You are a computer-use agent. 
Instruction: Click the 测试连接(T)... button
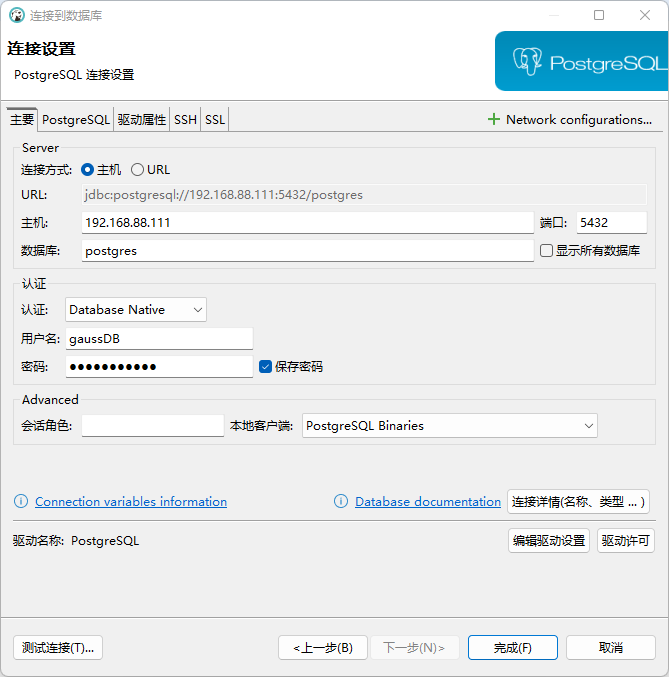tap(58, 648)
